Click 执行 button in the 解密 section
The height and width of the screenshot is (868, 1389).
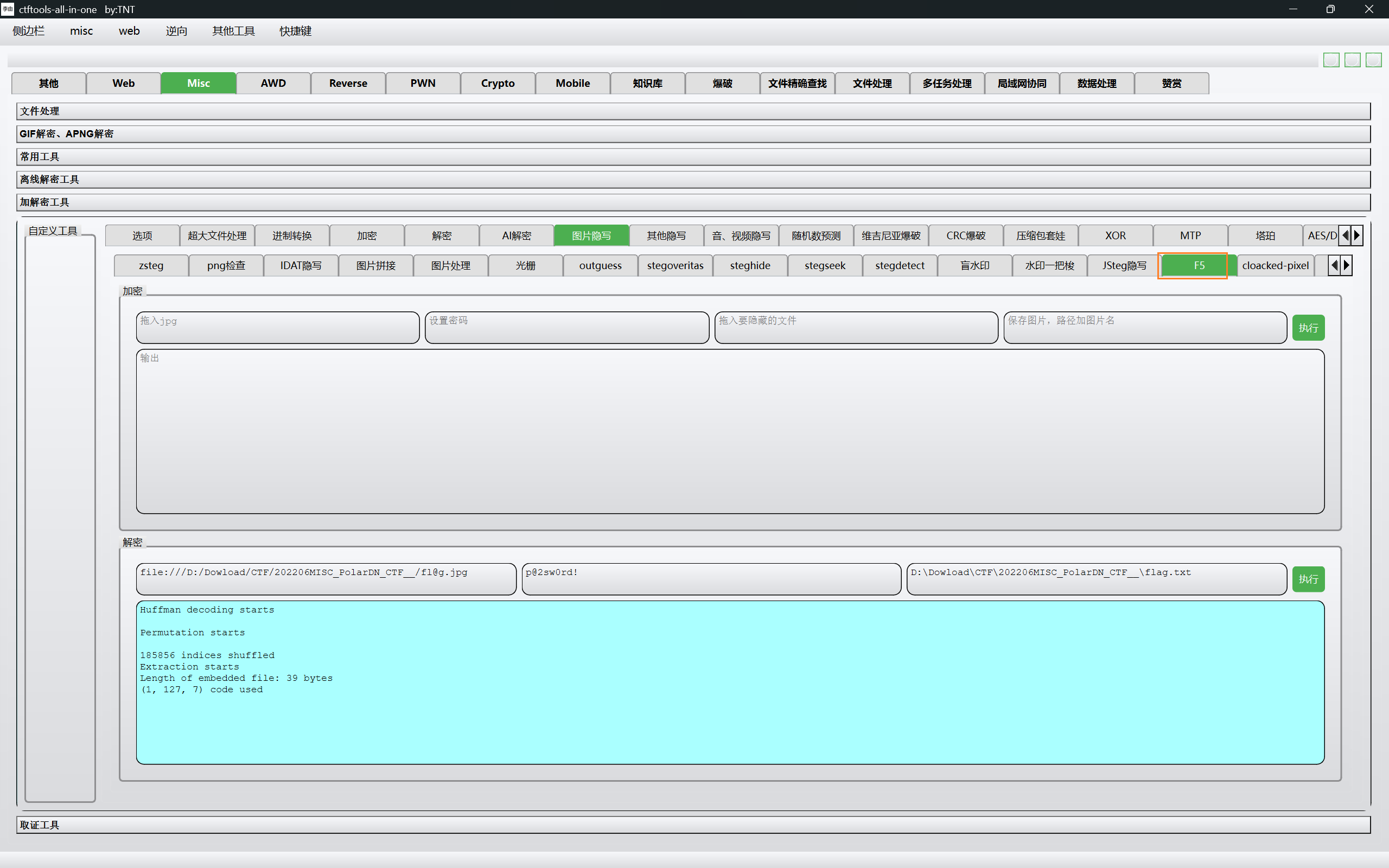coord(1308,579)
